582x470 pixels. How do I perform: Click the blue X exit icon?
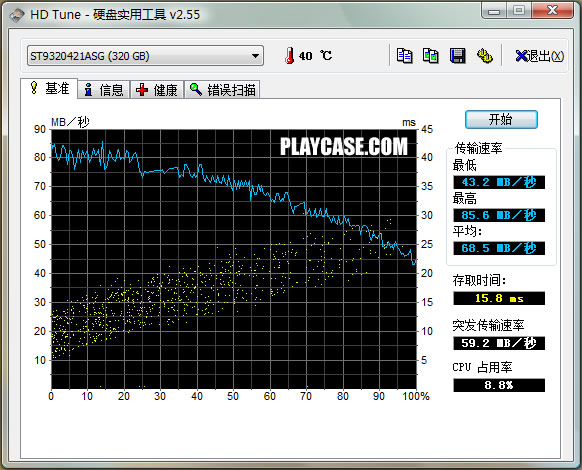521,56
